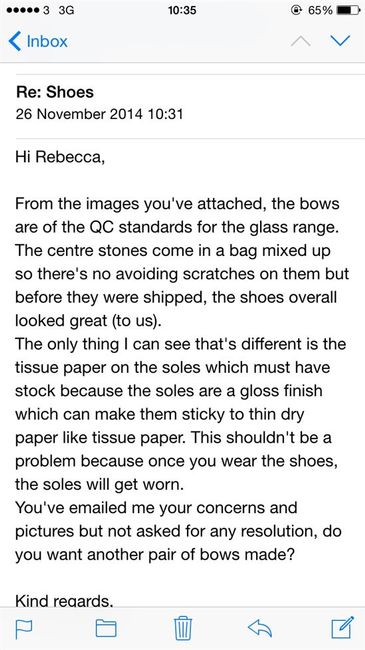Tap the 3G network indicator

pyautogui.click(x=66, y=10)
